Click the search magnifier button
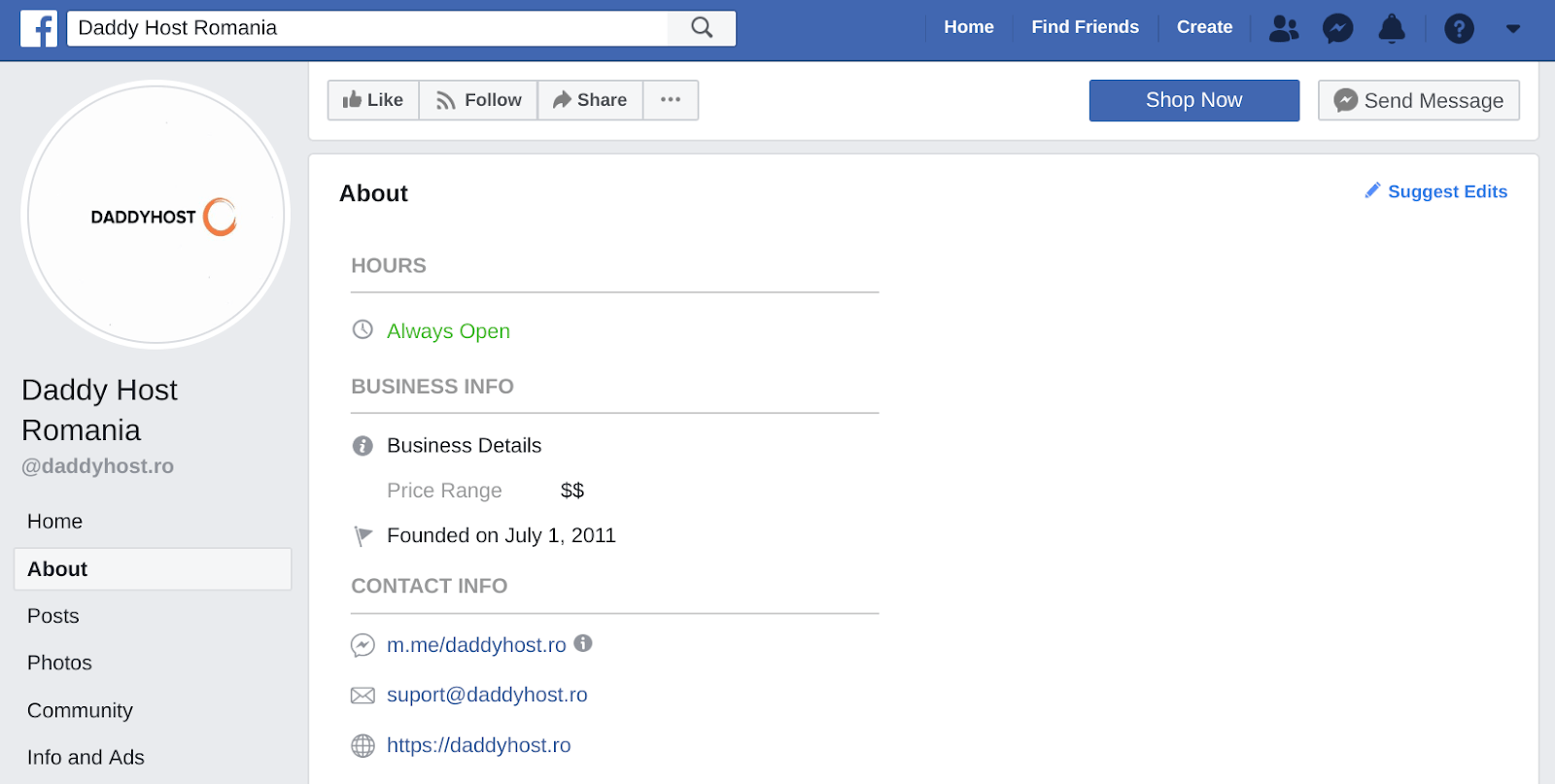This screenshot has height=784, width=1555. [702, 28]
